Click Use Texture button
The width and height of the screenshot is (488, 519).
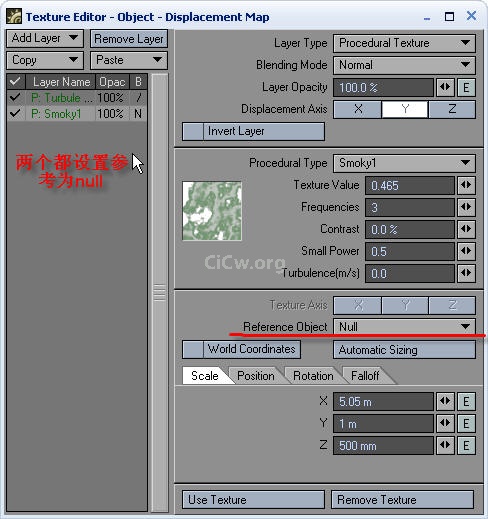point(253,499)
